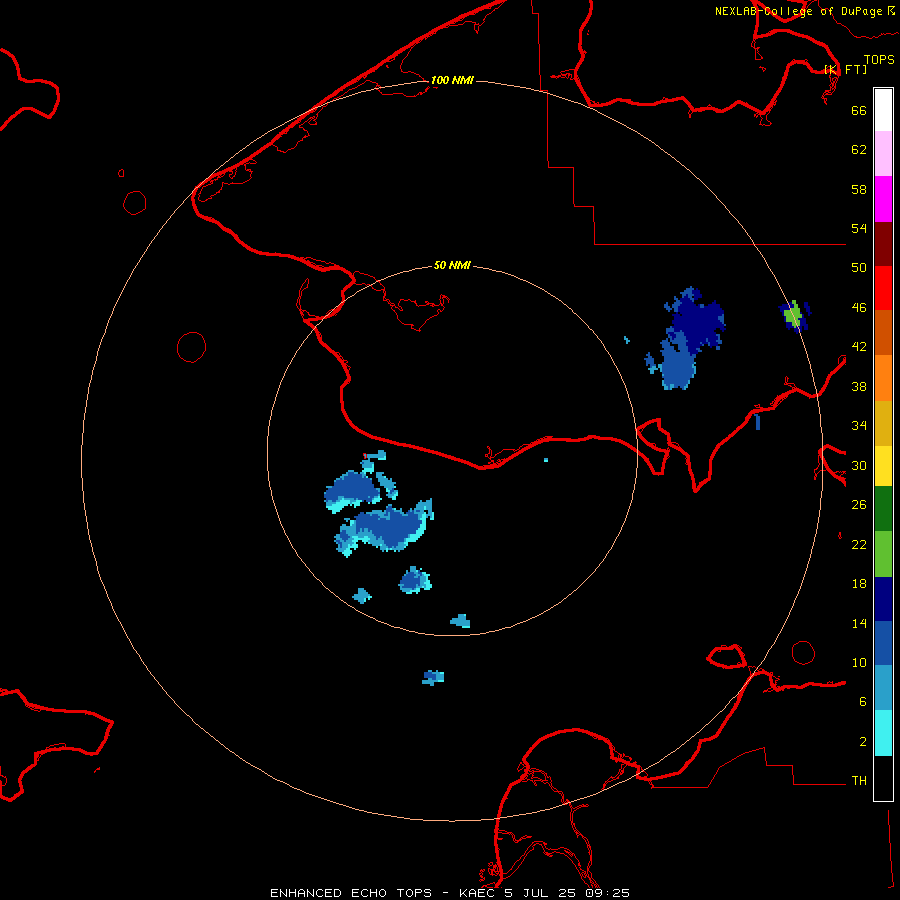Pick the navy swatch in the tops legend
Screen dimensions: 900x900
[883, 599]
